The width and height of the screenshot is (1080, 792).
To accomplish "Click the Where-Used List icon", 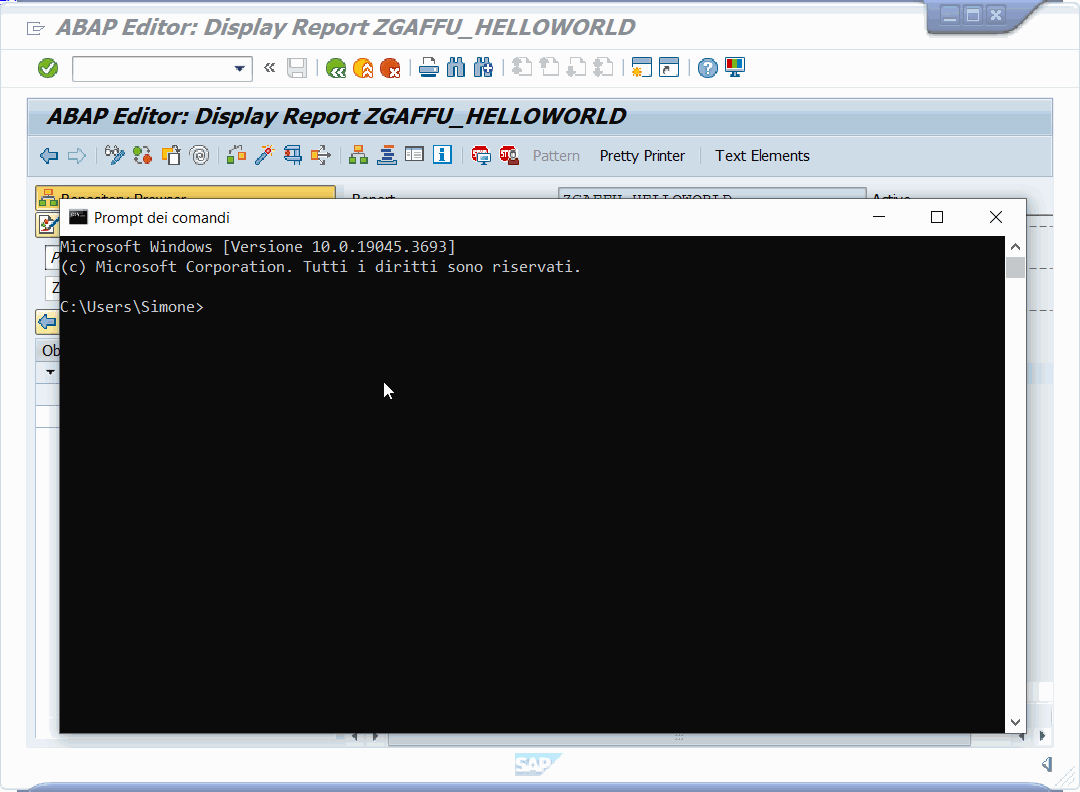I will [x=321, y=155].
